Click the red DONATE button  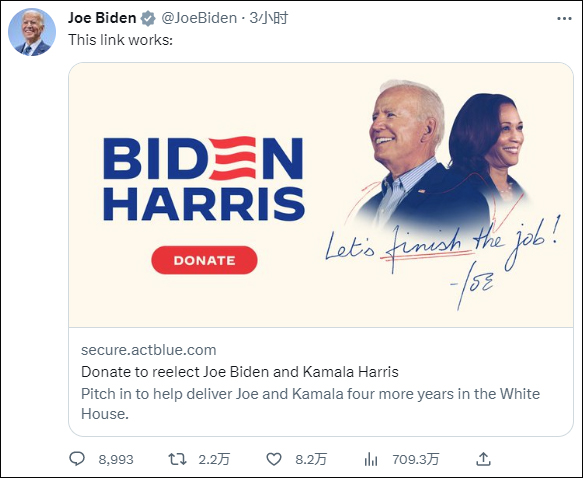pyautogui.click(x=204, y=260)
